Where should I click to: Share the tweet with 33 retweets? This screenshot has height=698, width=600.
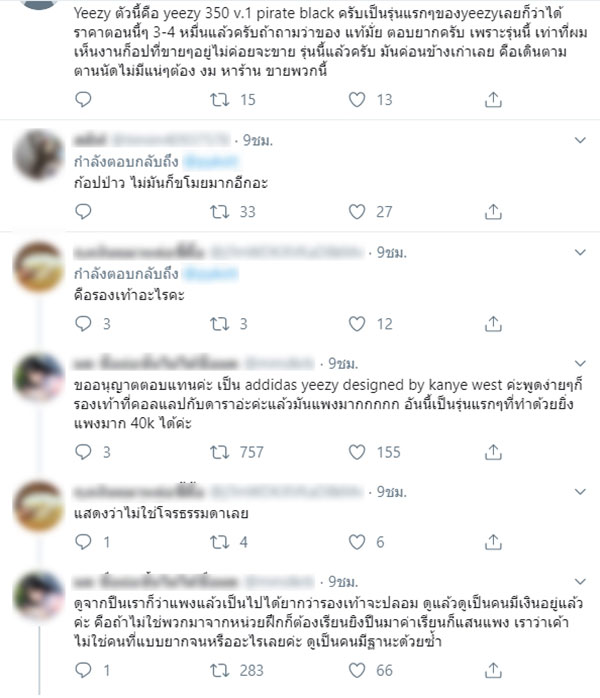click(x=493, y=211)
